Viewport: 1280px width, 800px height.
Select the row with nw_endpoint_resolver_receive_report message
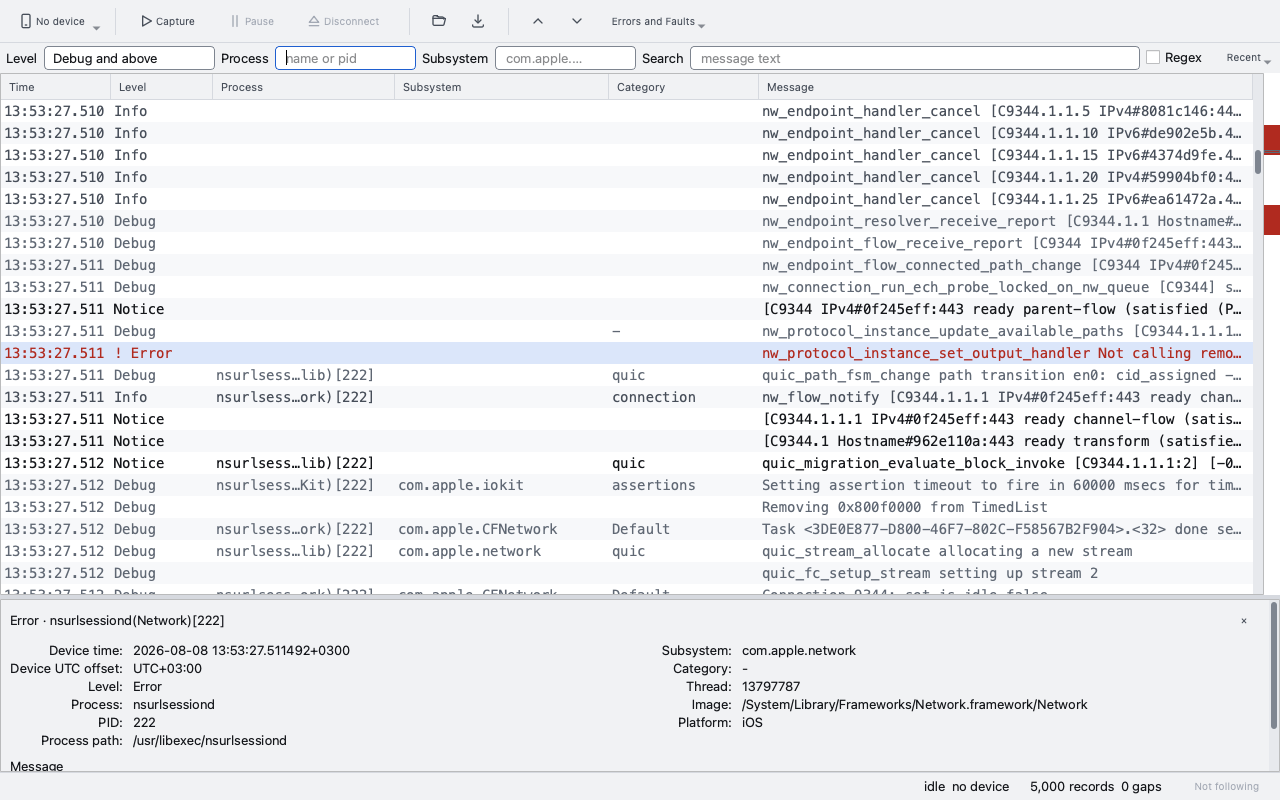[626, 221]
